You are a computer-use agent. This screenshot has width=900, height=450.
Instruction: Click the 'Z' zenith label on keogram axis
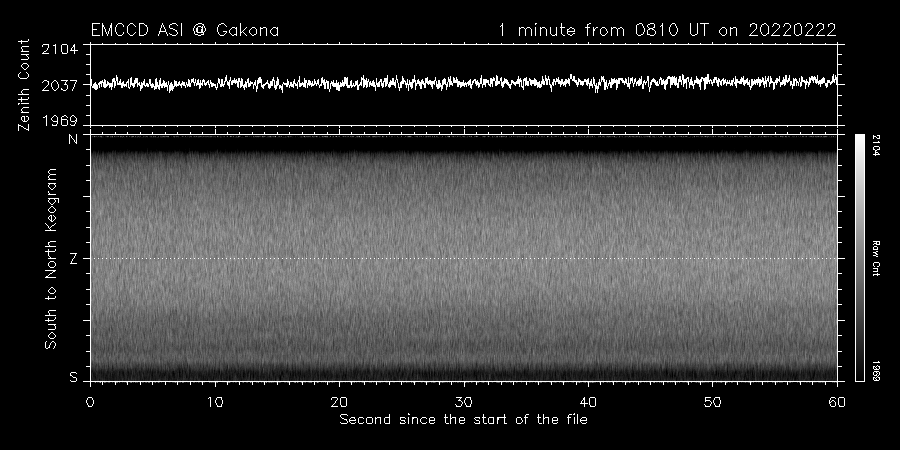pyautogui.click(x=73, y=259)
